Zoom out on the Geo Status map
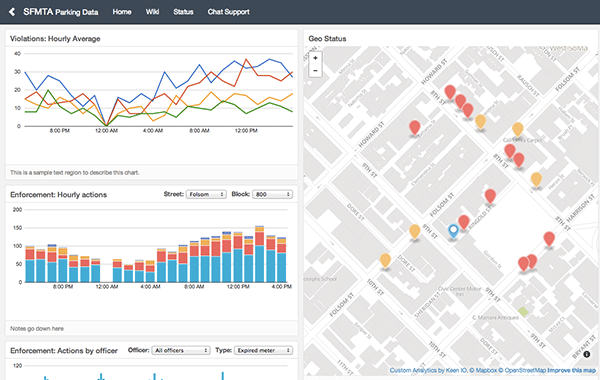The image size is (600, 380). pos(315,71)
